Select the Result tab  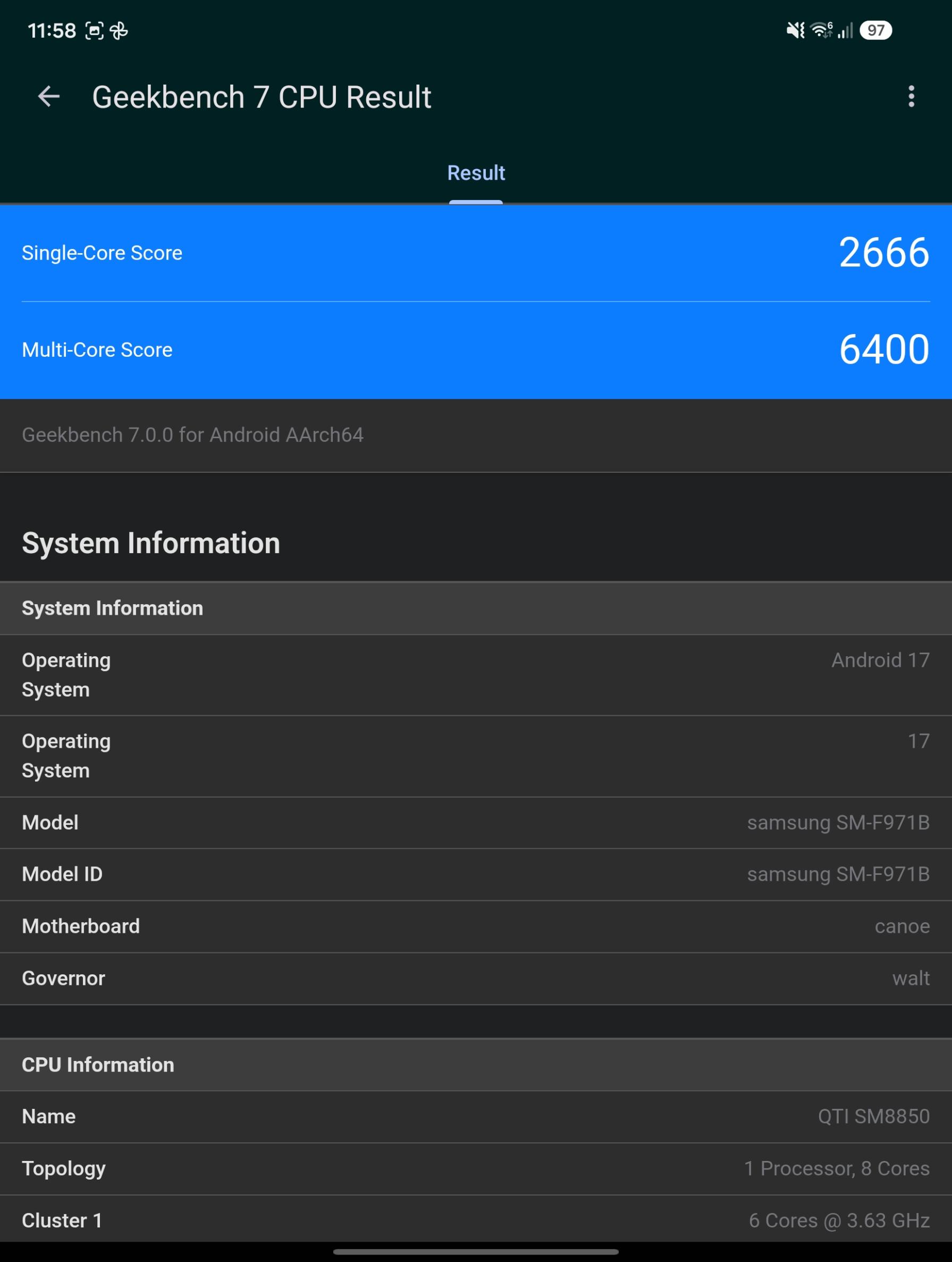(x=476, y=173)
